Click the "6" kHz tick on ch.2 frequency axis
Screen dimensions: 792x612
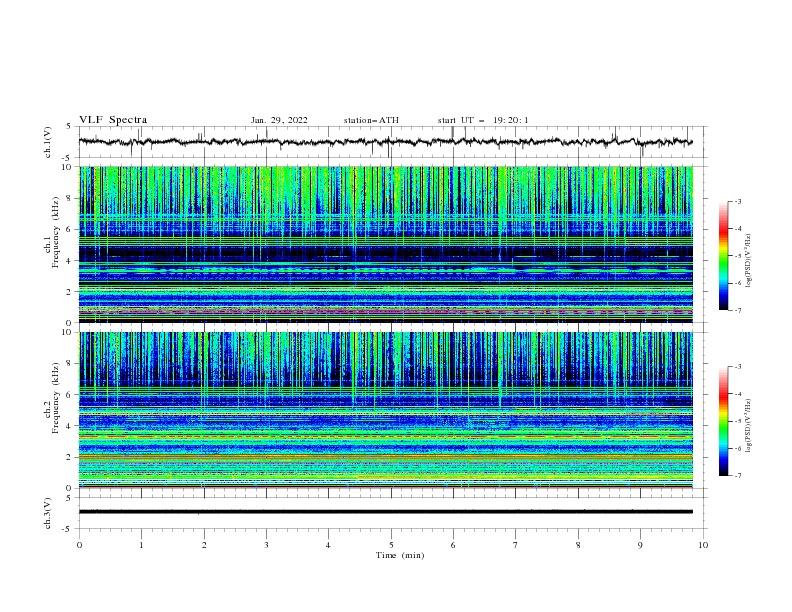(70, 395)
